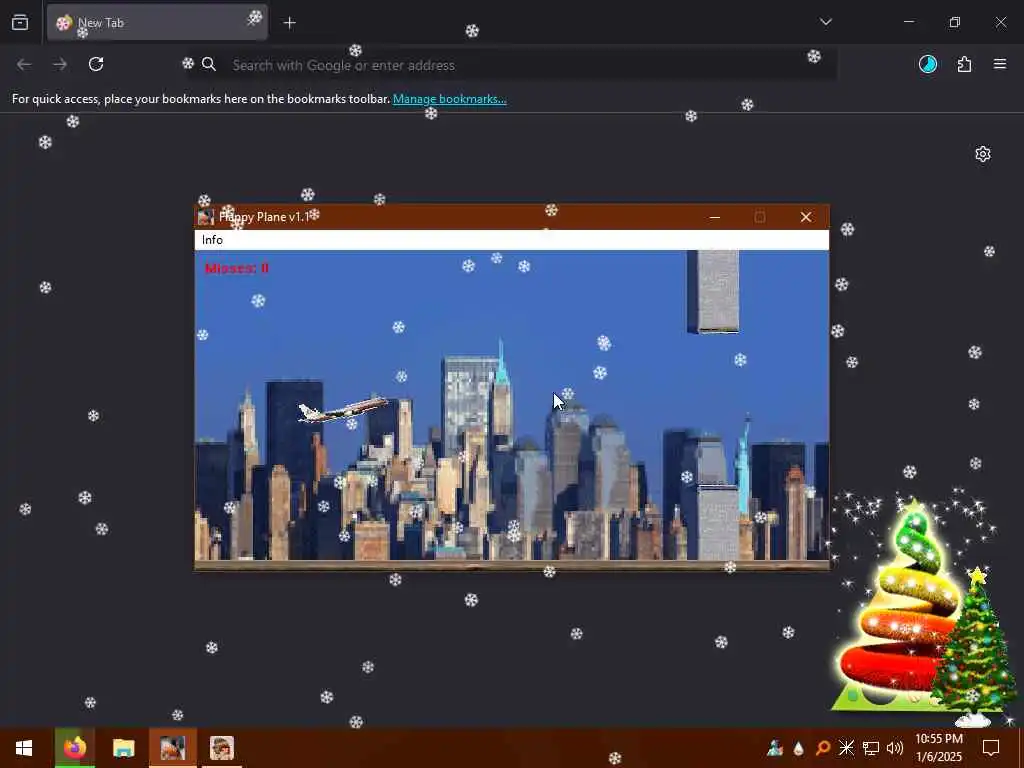Expand the list all tabs chevron
The width and height of the screenshot is (1024, 768).
tap(825, 22)
